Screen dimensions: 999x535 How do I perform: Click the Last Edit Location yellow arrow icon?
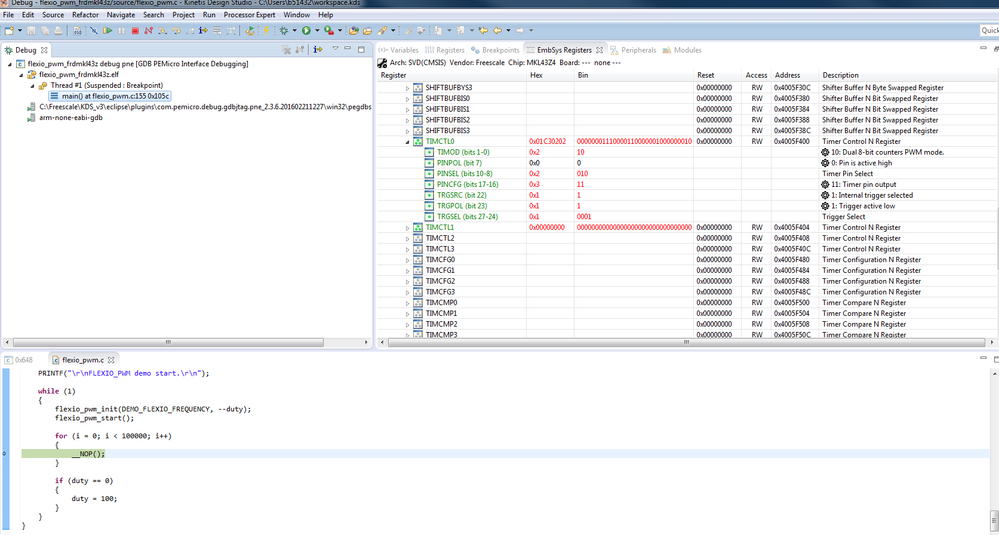pyautogui.click(x=483, y=31)
